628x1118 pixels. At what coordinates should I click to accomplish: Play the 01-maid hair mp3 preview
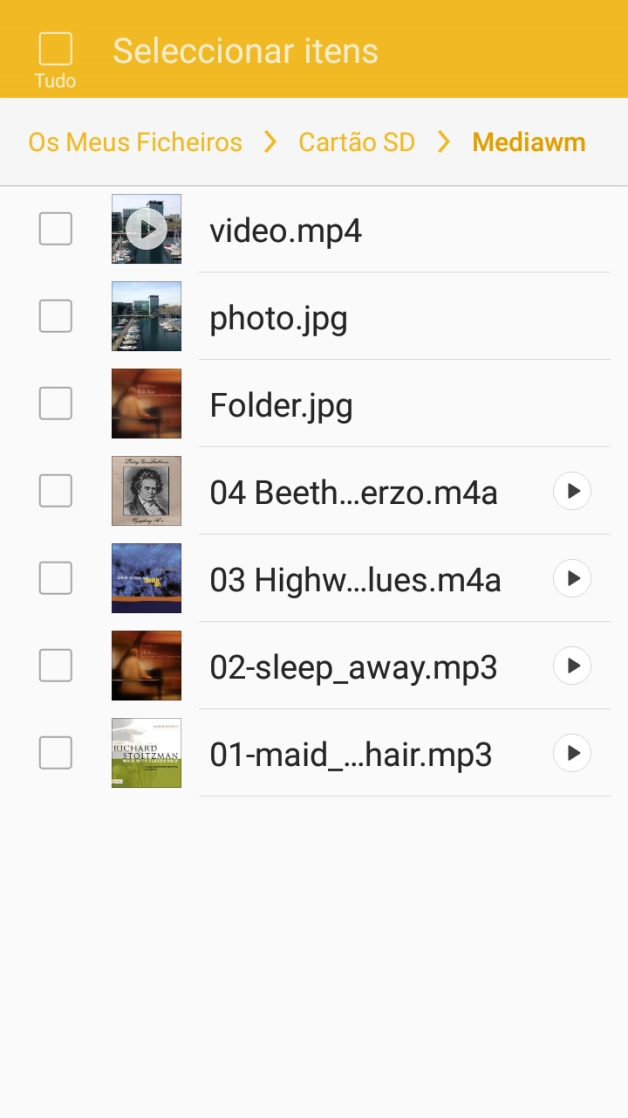[x=572, y=753]
